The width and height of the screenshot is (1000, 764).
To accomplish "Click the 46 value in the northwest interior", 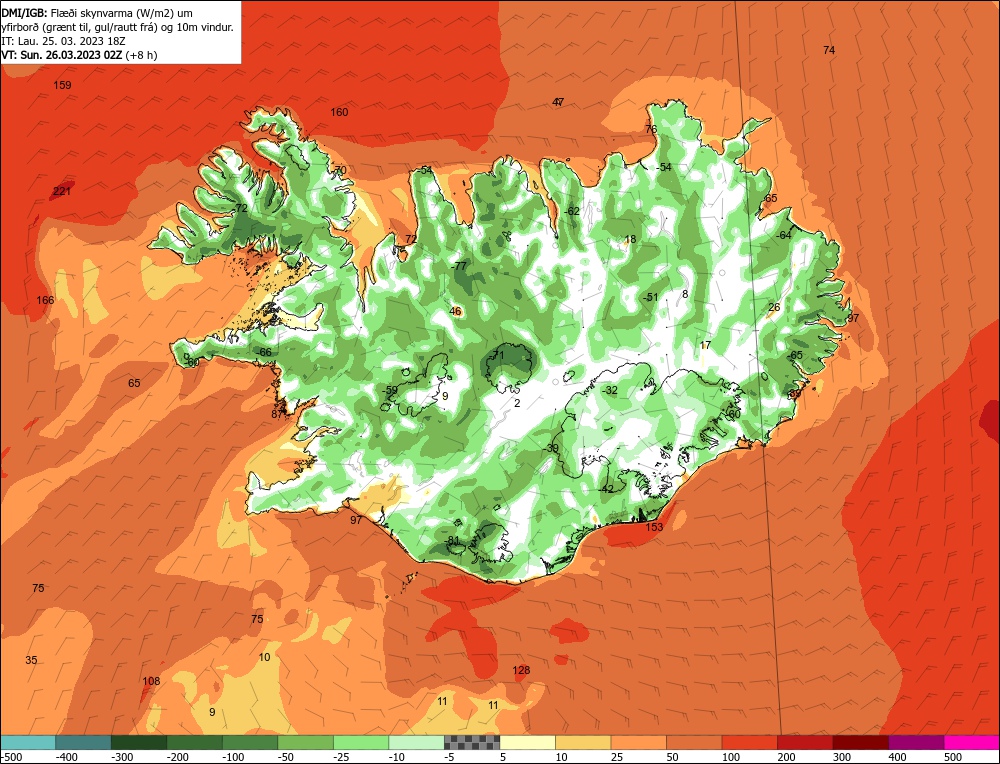I will [455, 311].
